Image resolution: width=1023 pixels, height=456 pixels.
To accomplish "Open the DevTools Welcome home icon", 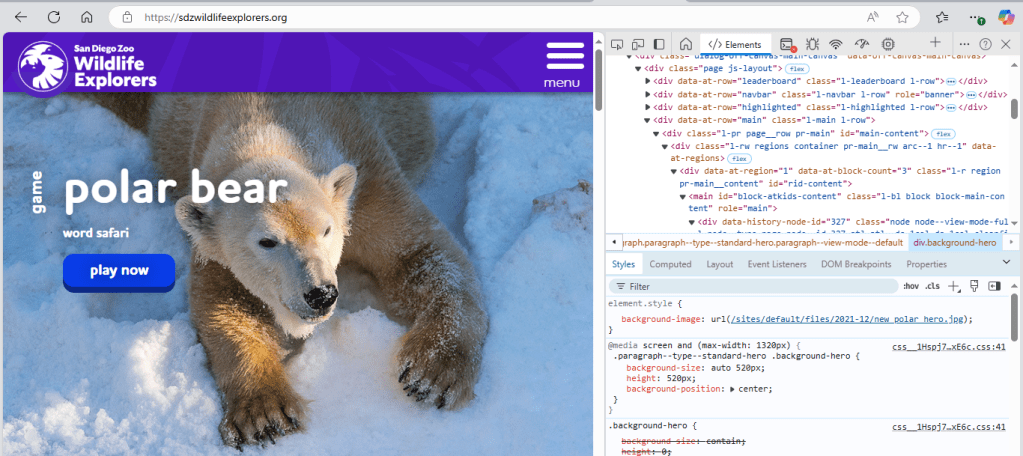I will click(686, 44).
